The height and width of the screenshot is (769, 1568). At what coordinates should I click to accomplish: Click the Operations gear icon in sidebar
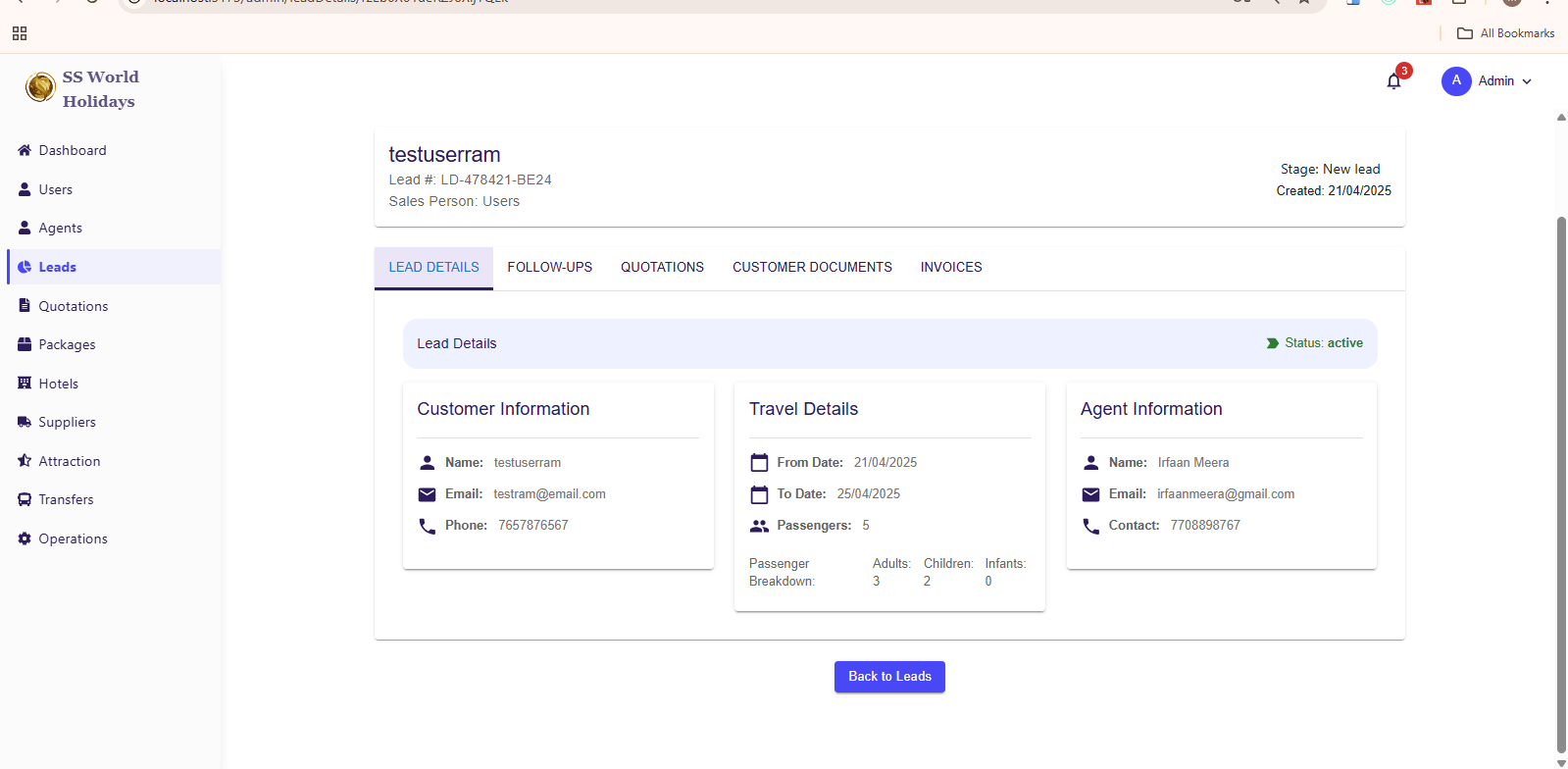coord(25,538)
